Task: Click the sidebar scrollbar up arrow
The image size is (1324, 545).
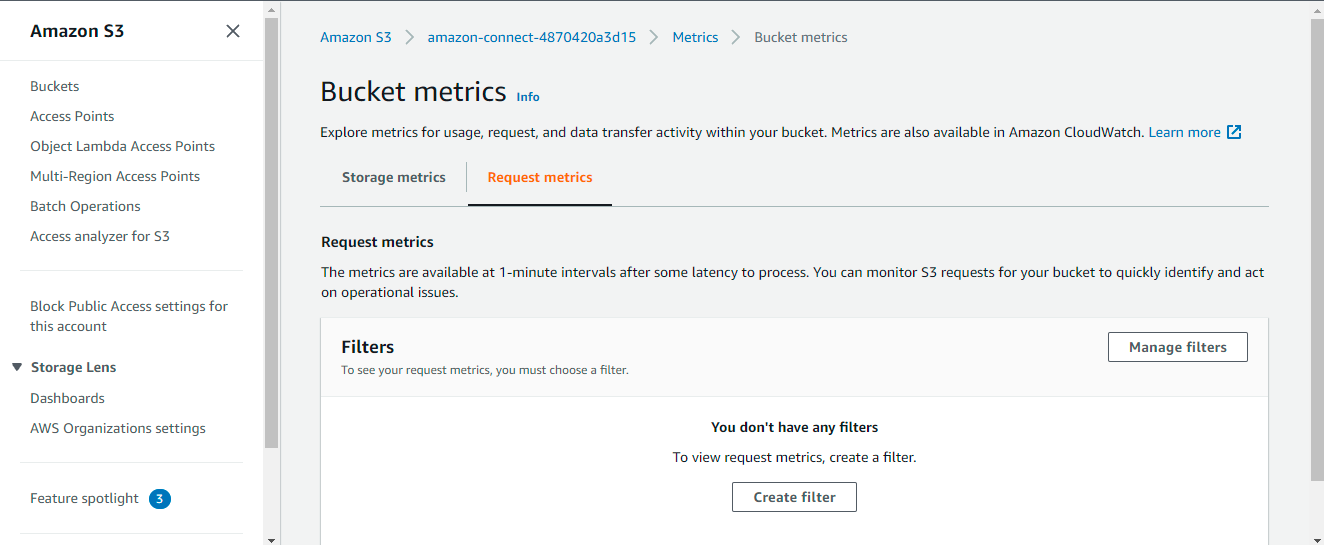Action: pyautogui.click(x=272, y=8)
